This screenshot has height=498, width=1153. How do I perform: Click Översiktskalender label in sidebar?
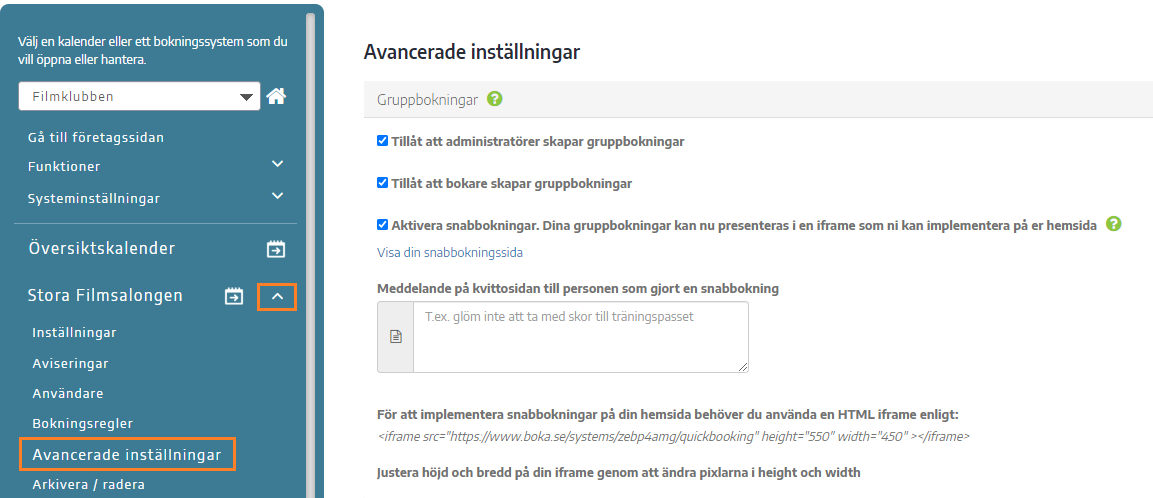[101, 249]
